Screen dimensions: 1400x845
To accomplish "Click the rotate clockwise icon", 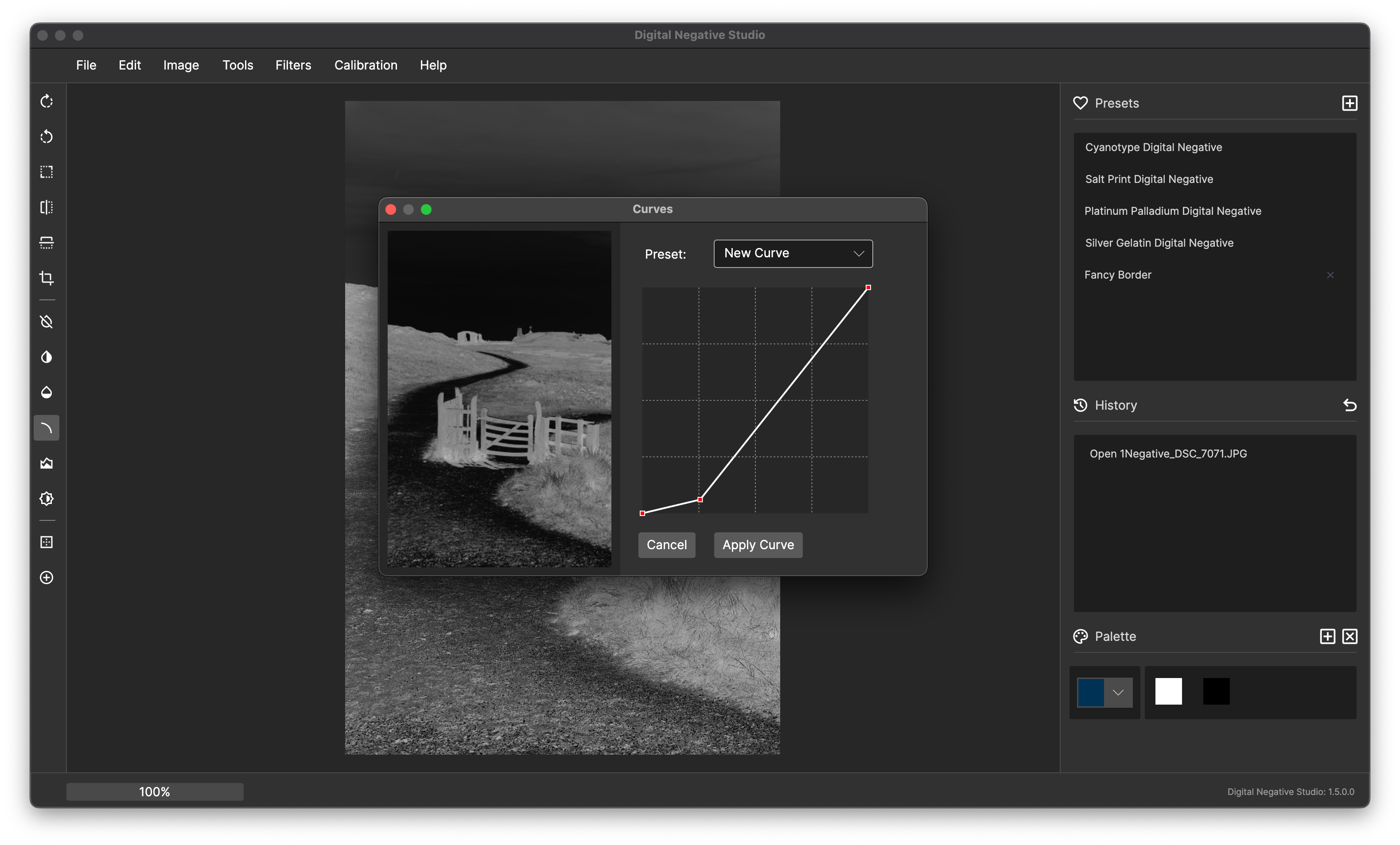I will (47, 102).
